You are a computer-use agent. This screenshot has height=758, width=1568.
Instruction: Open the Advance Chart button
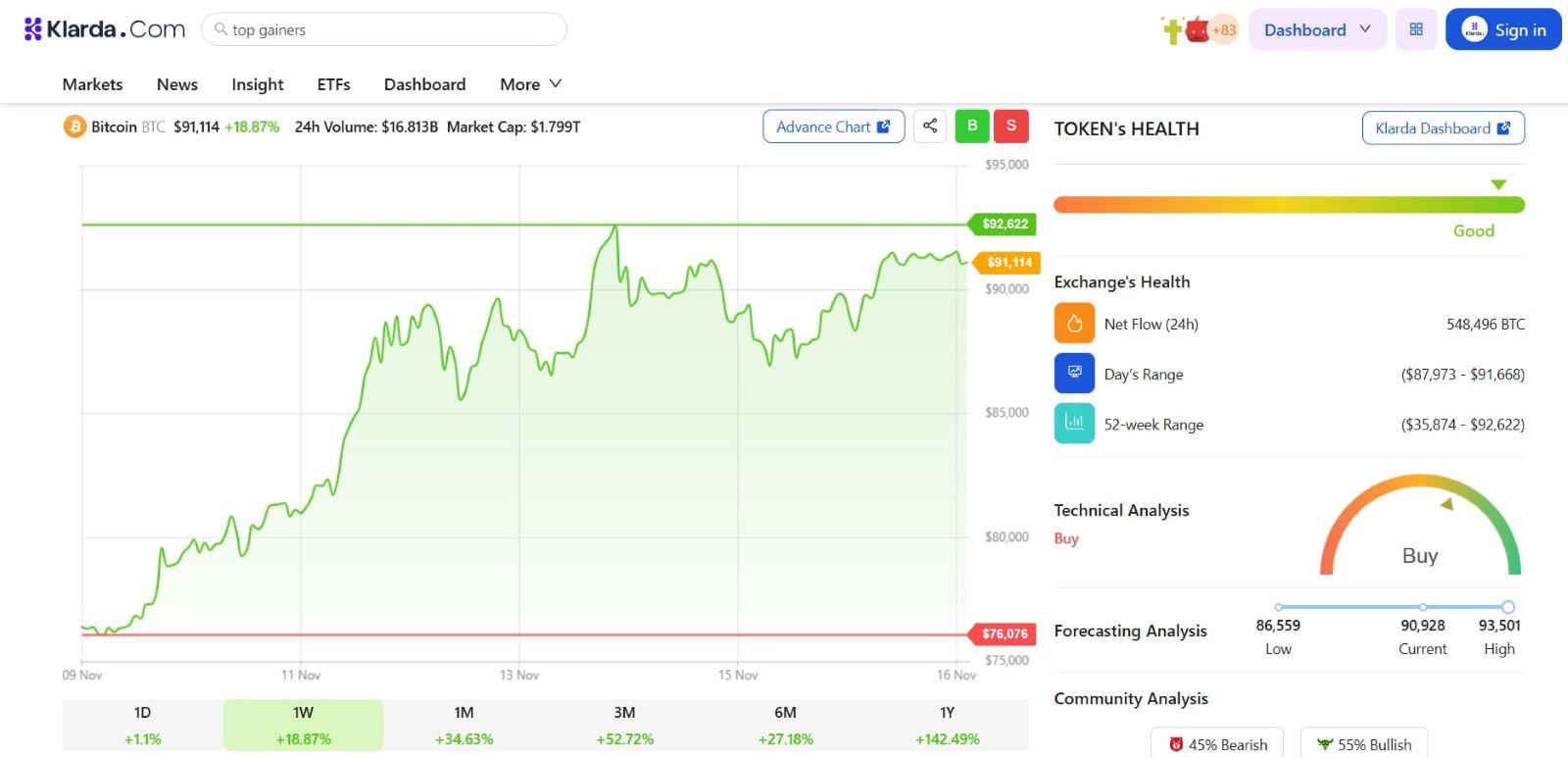pos(833,126)
